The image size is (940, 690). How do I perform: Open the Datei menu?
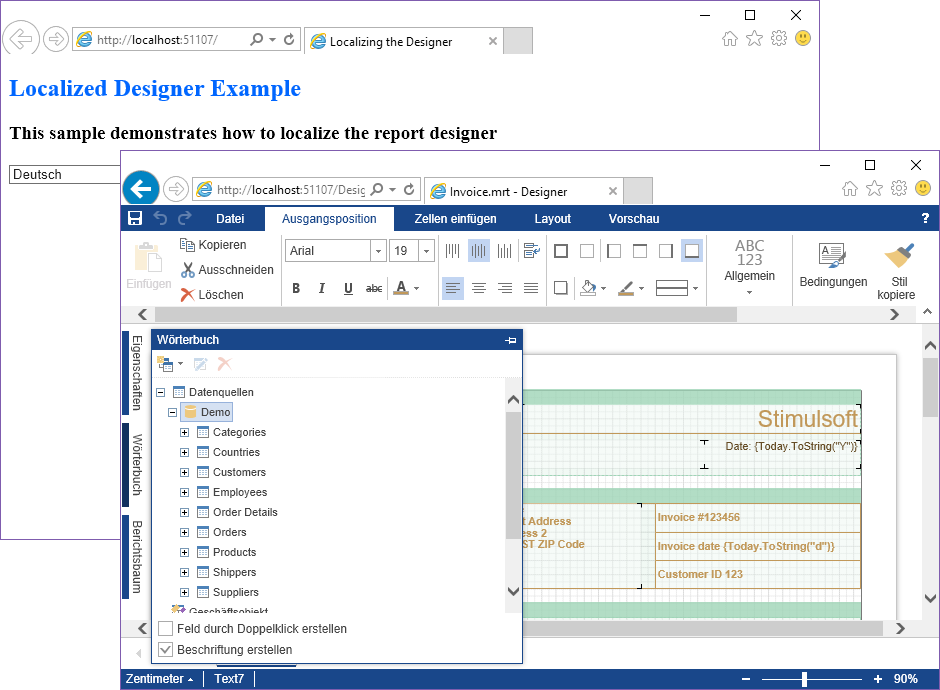coord(230,219)
